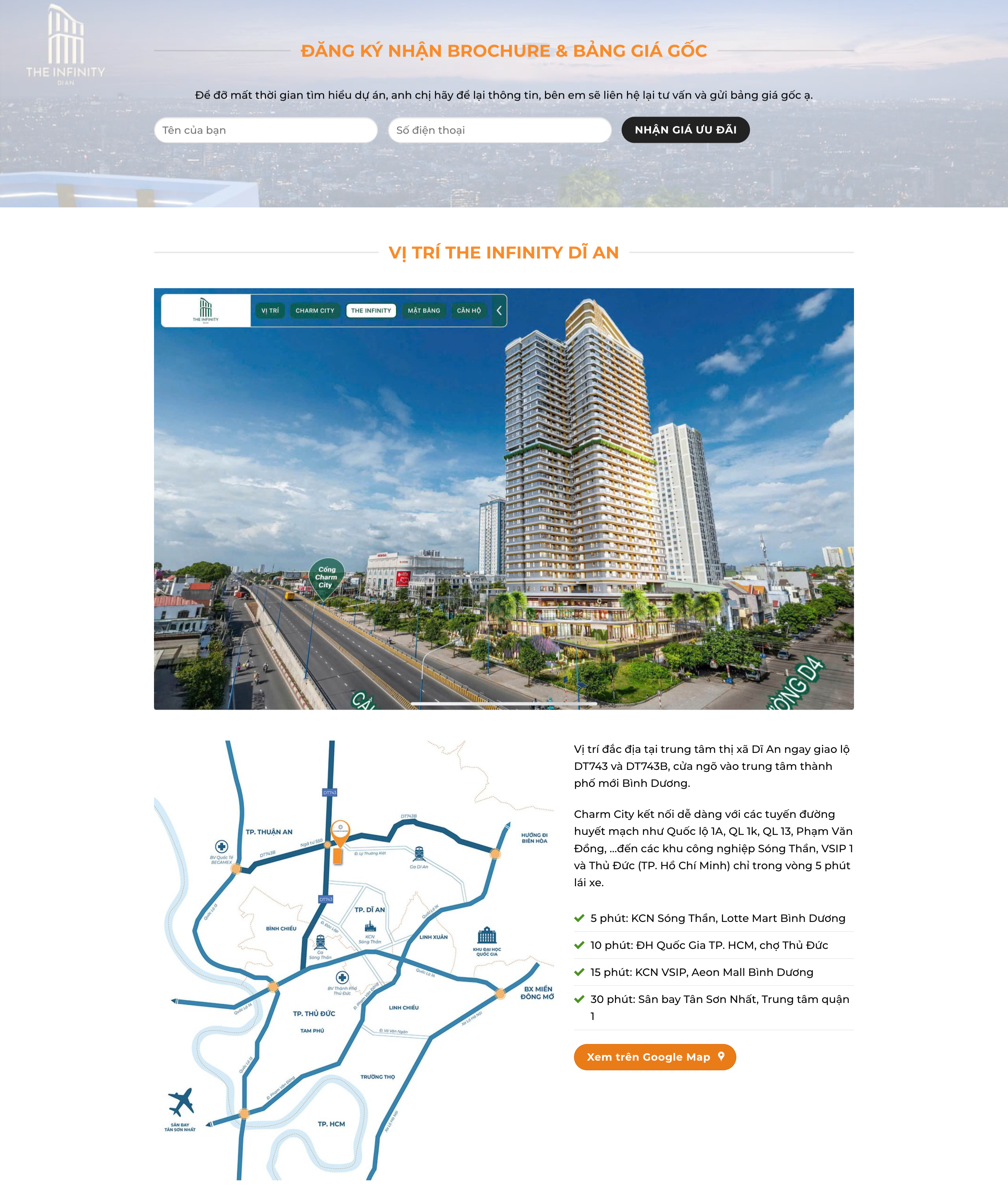This screenshot has height=1190, width=1008.
Task: Click Khu Đại Học Quốc Gia building icon
Action: pyautogui.click(x=487, y=936)
